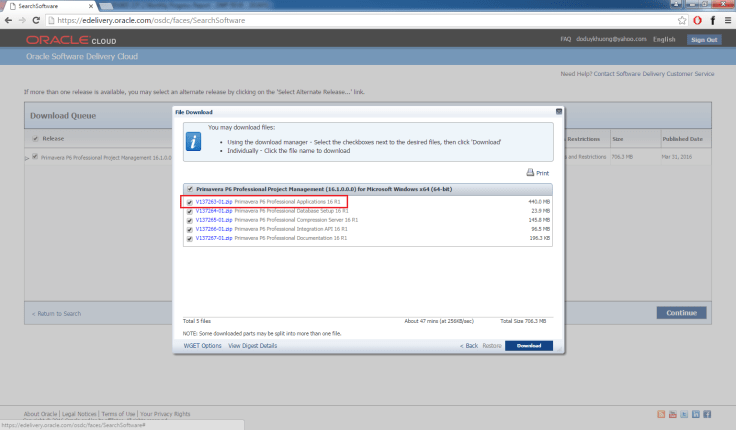Uncheck the V137263-01.zip file checkbox

pos(189,201)
